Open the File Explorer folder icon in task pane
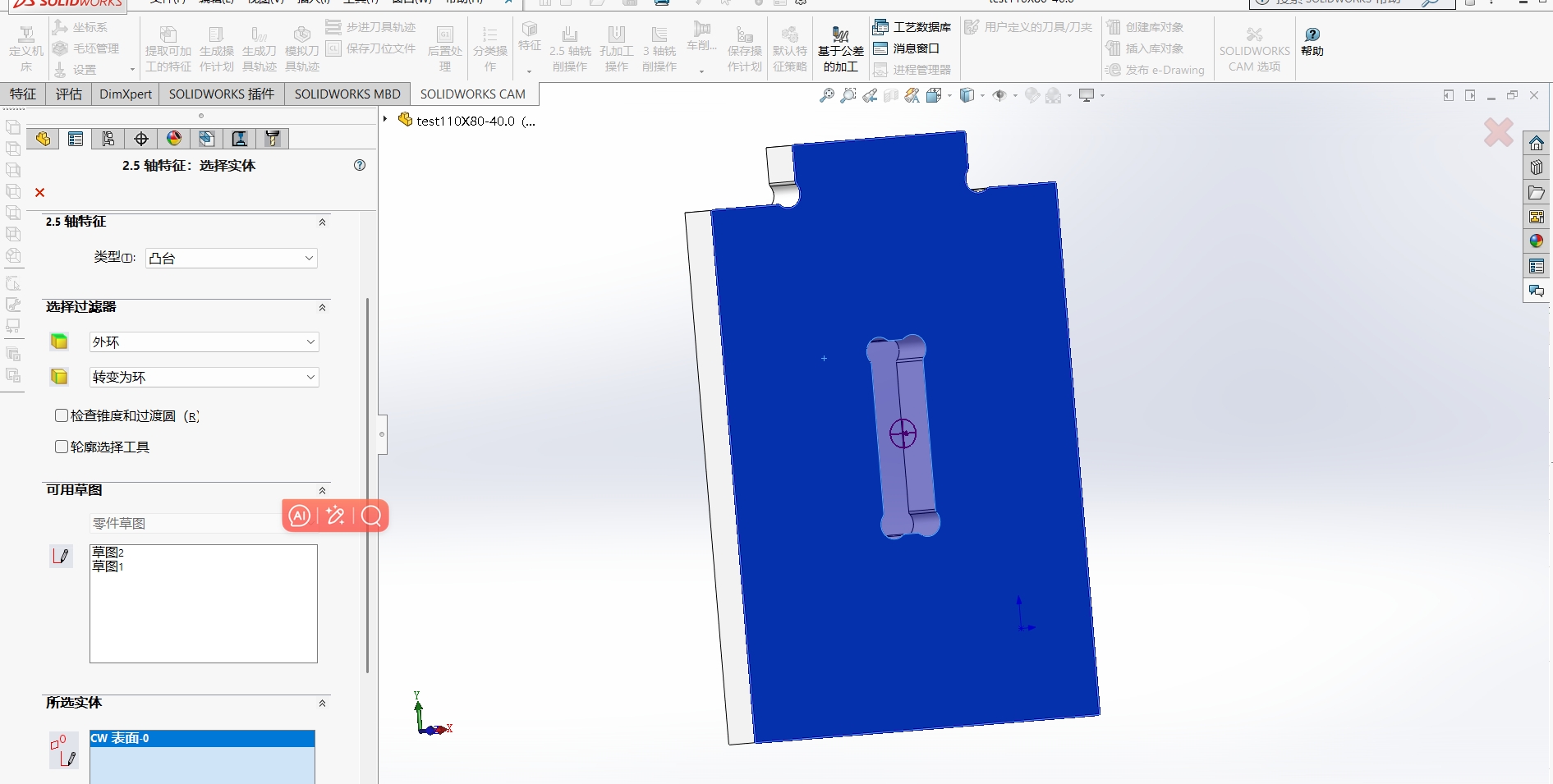The height and width of the screenshot is (784, 1553). pyautogui.click(x=1537, y=193)
